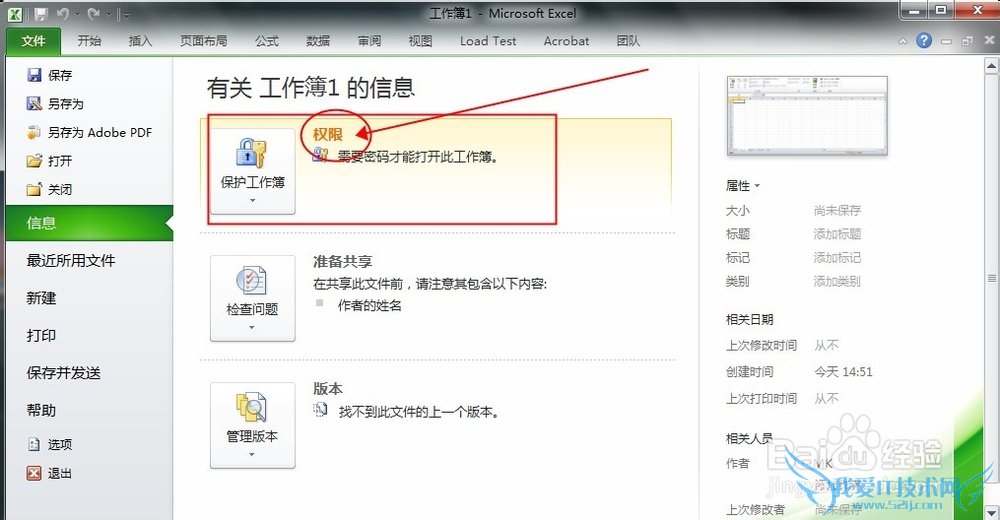Switch to the 页面布局 tab
The width and height of the screenshot is (1000, 520).
point(203,41)
